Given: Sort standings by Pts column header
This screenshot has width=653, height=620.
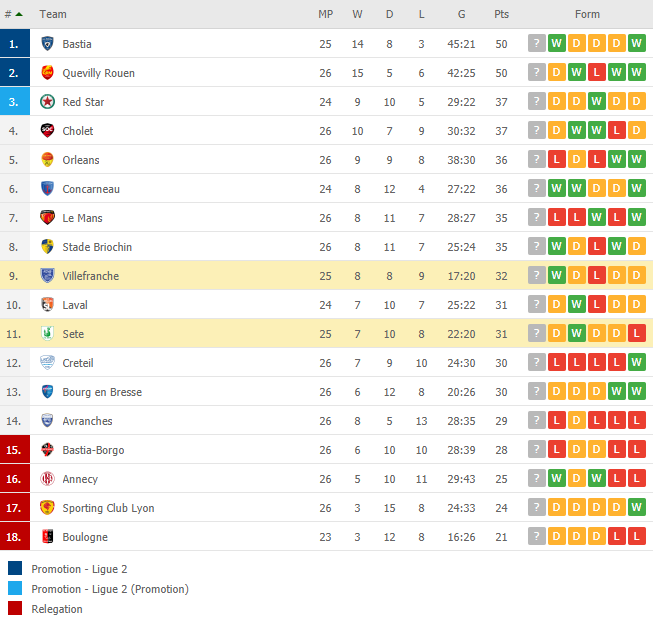Looking at the screenshot, I should coord(501,14).
